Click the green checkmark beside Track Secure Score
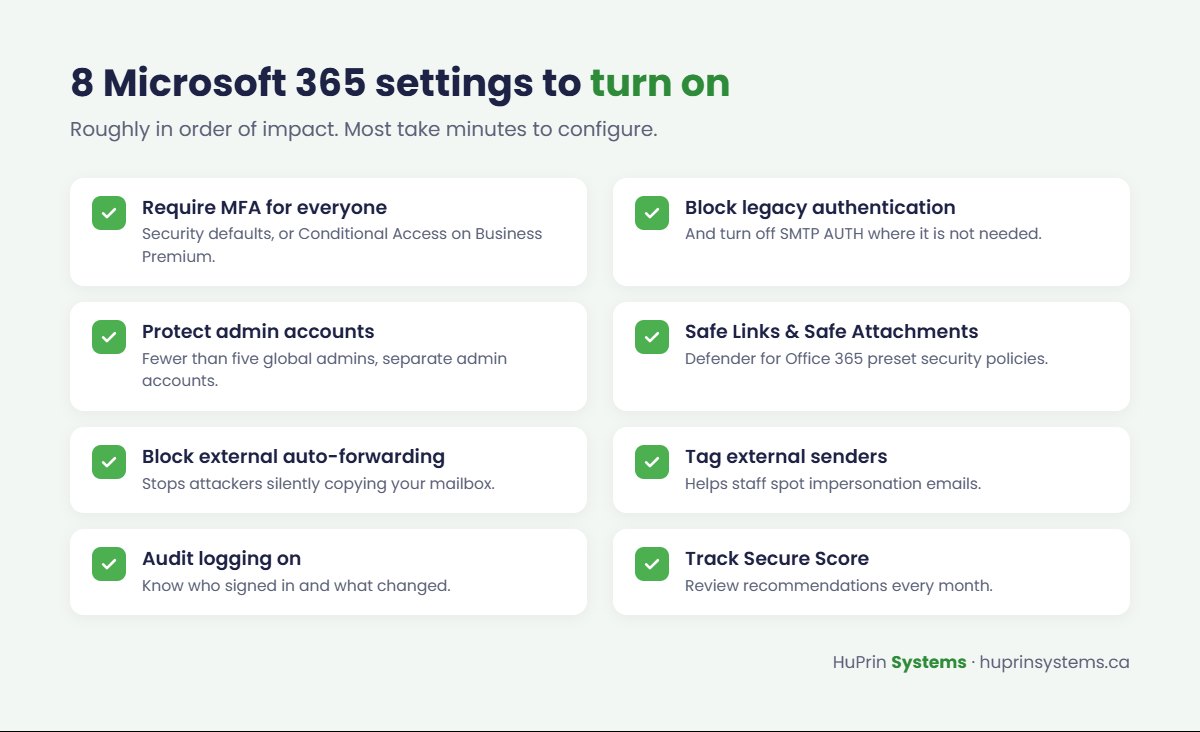Screen dimensions: 1200x732 pyautogui.click(x=652, y=564)
